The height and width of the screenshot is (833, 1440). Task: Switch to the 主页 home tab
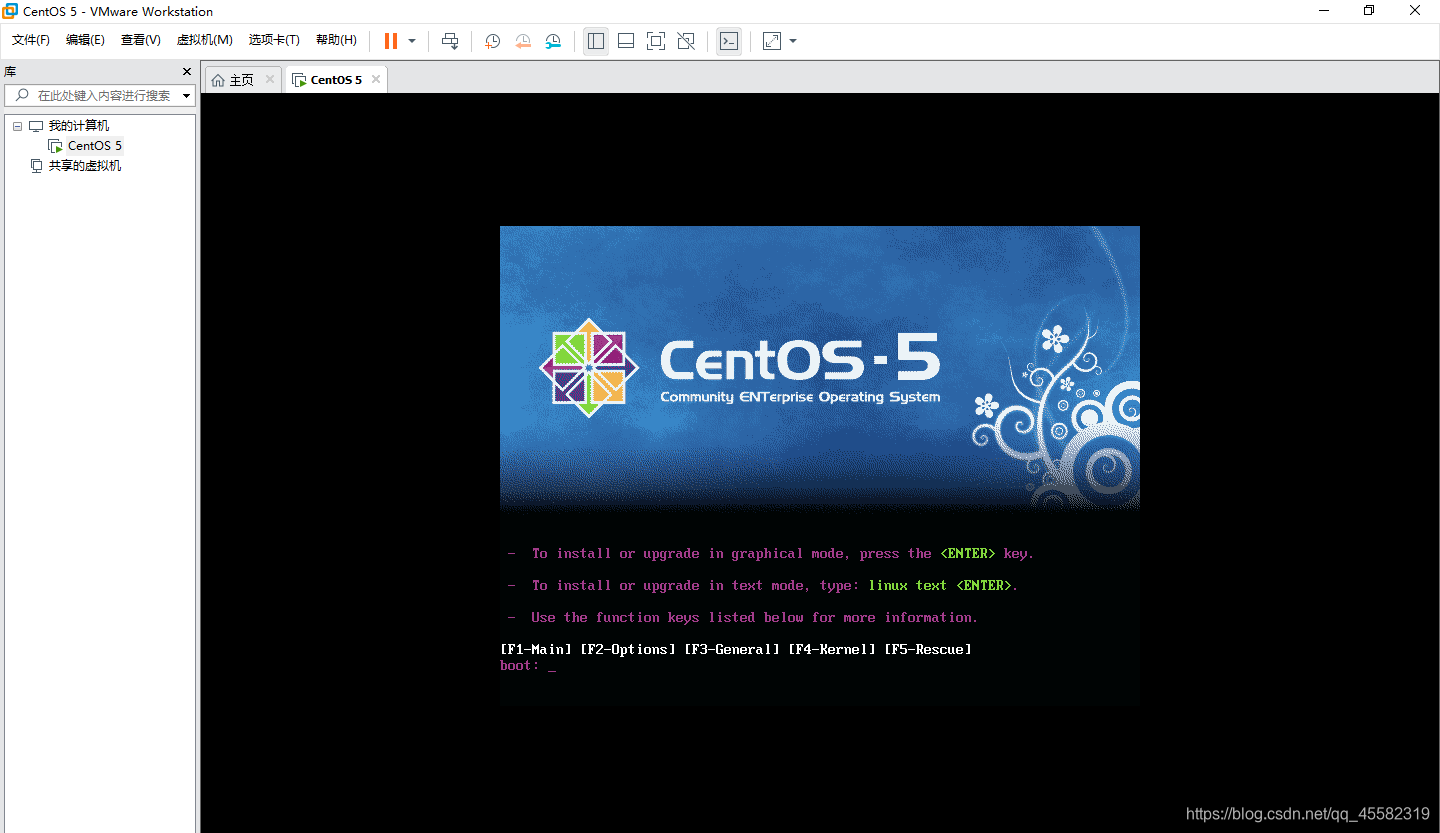[241, 80]
